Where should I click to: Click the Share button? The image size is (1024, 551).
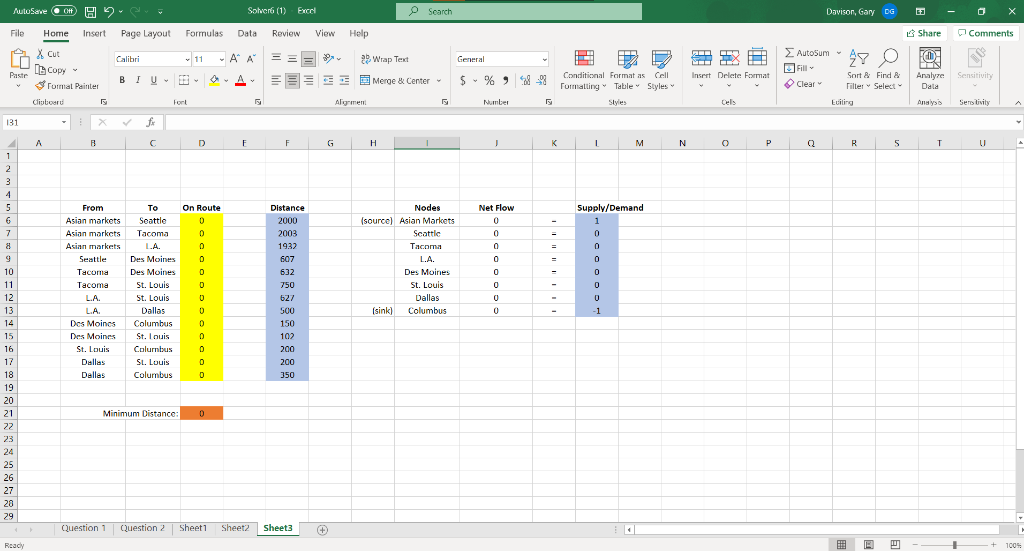(924, 33)
